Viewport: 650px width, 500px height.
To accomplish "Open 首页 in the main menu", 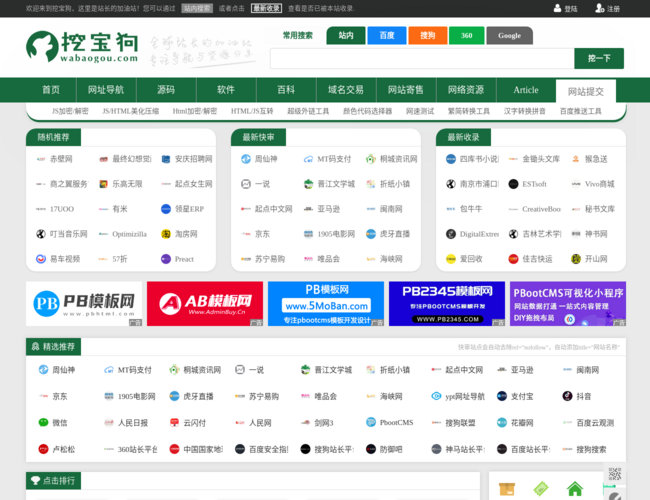I will coord(51,90).
